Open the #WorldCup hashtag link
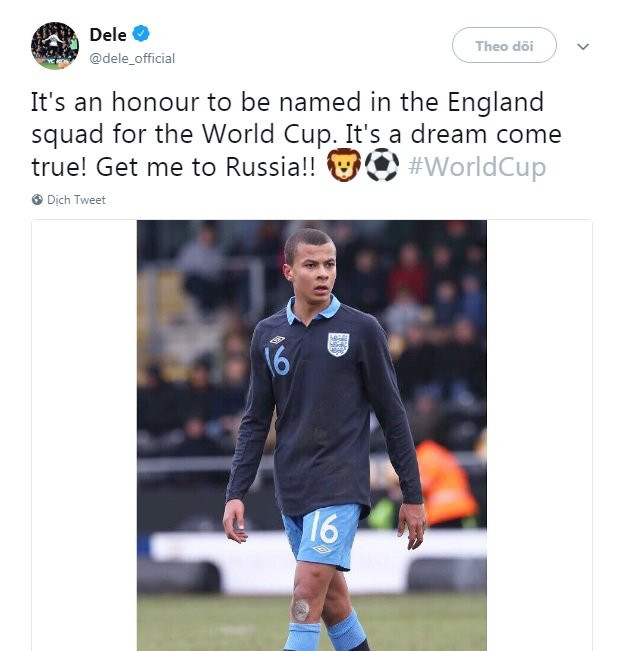 [477, 167]
